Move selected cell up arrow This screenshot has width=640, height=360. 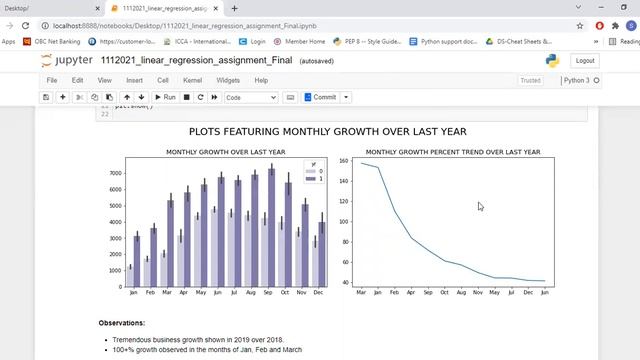(x=127, y=97)
